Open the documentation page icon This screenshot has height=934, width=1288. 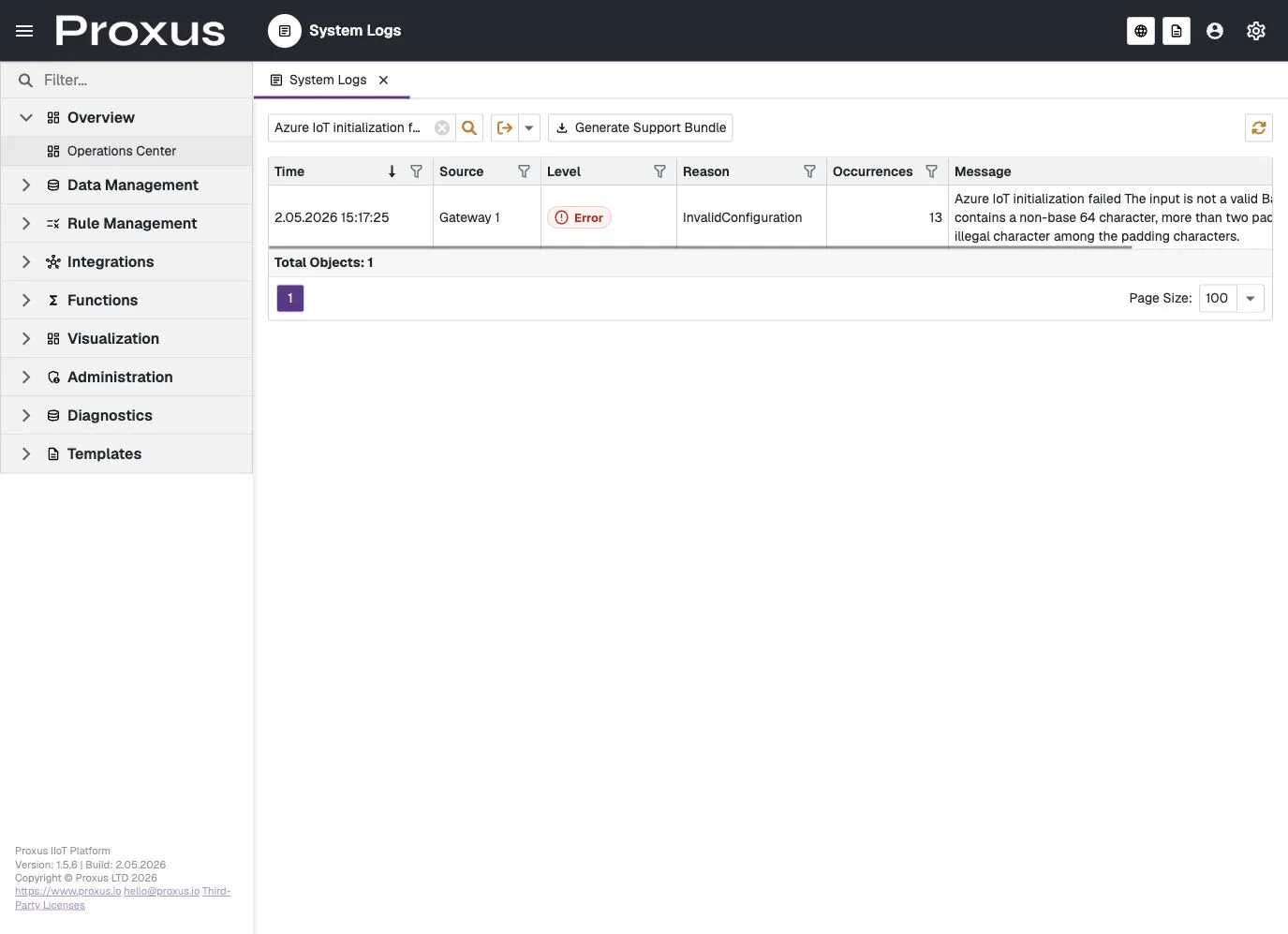click(1177, 31)
